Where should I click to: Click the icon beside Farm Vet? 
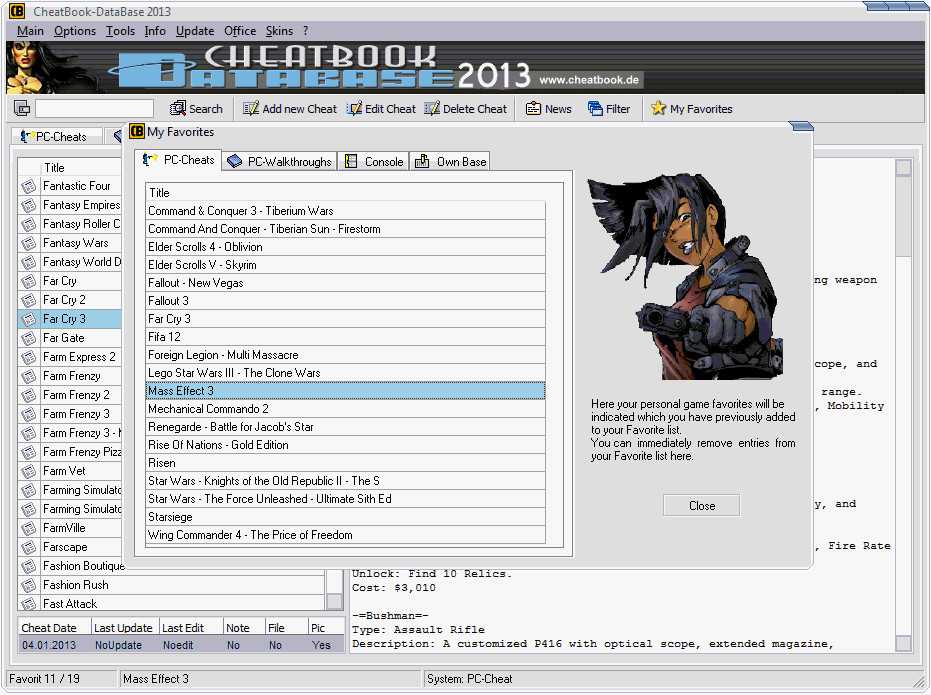pyautogui.click(x=28, y=471)
